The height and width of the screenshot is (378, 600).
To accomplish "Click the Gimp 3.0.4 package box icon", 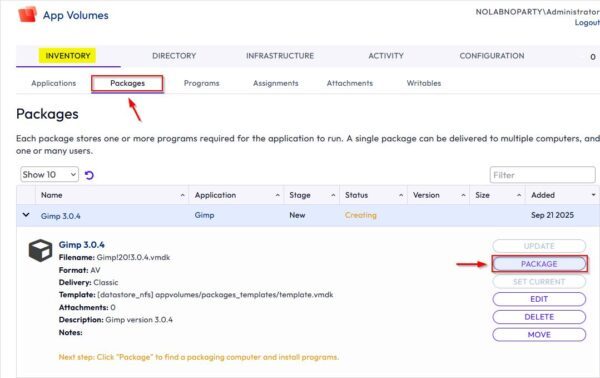I will tap(40, 251).
